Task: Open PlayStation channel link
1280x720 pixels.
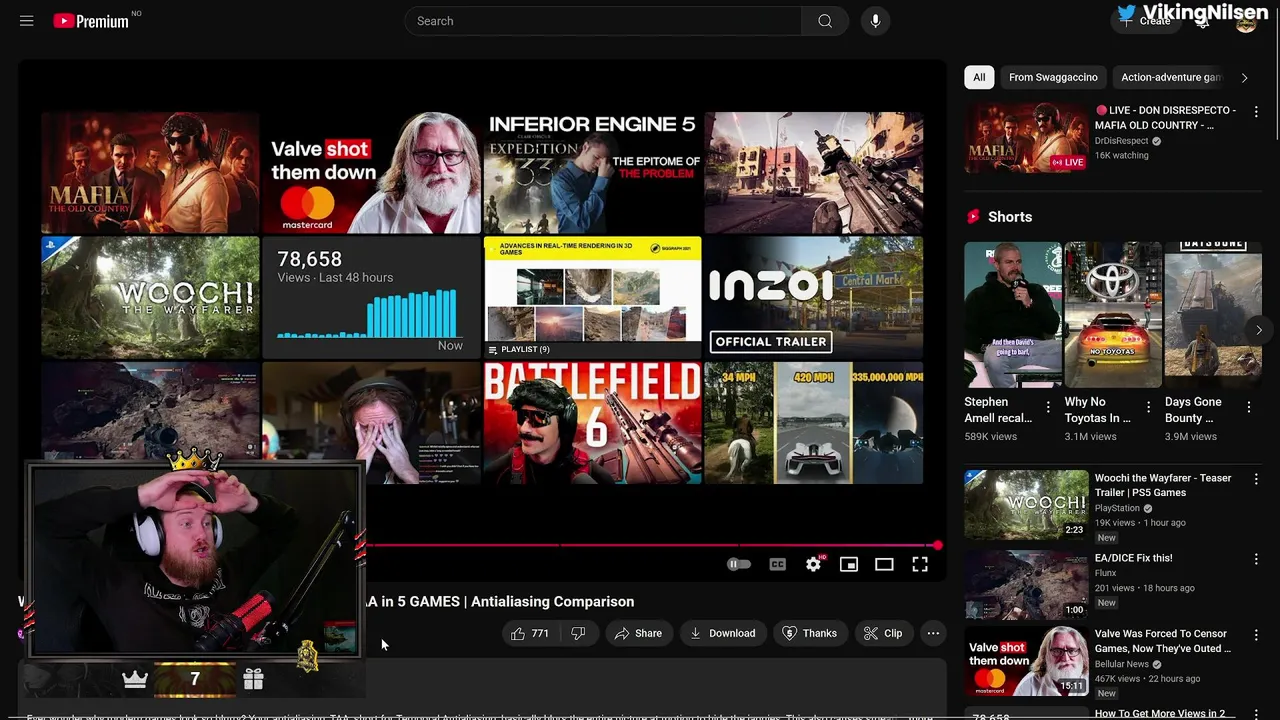Action: point(1117,508)
